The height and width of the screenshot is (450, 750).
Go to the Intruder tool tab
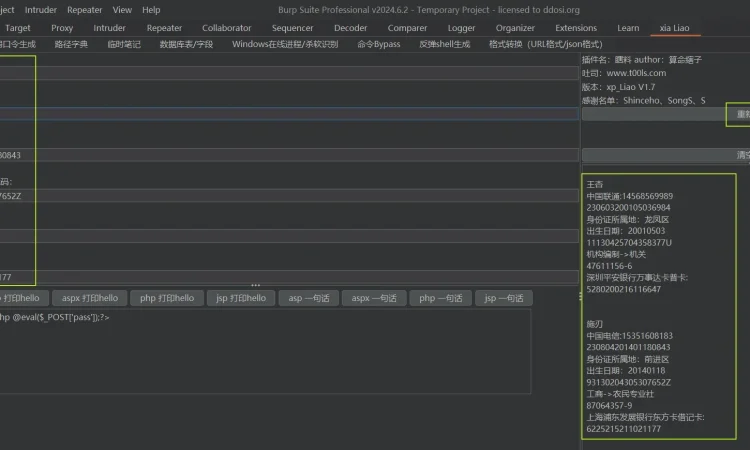click(109, 28)
